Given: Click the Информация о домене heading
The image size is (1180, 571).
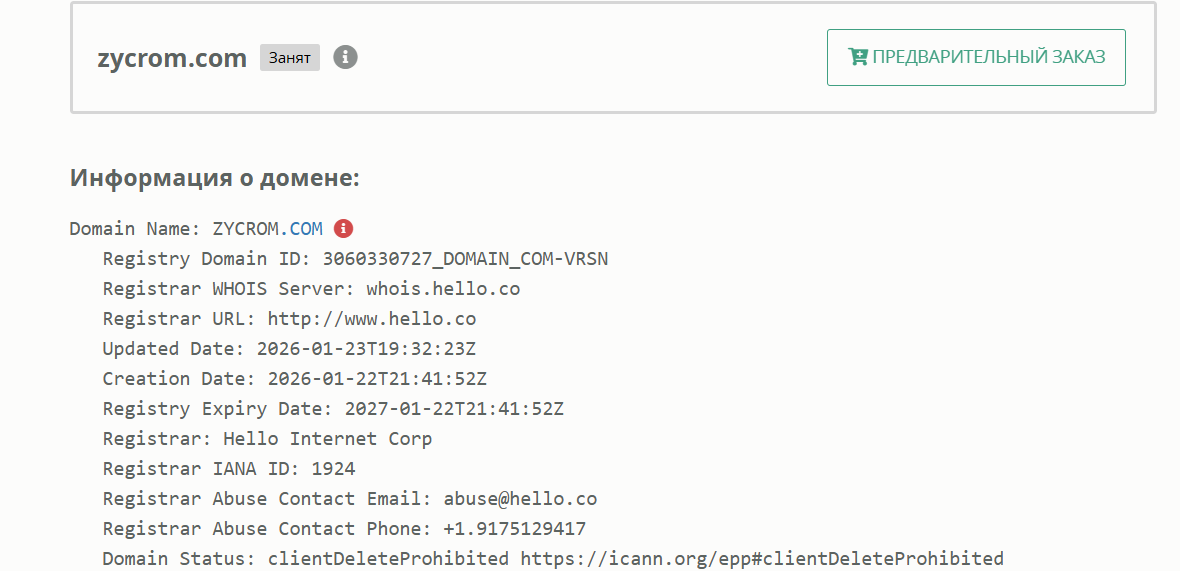Looking at the screenshot, I should pyautogui.click(x=214, y=179).
